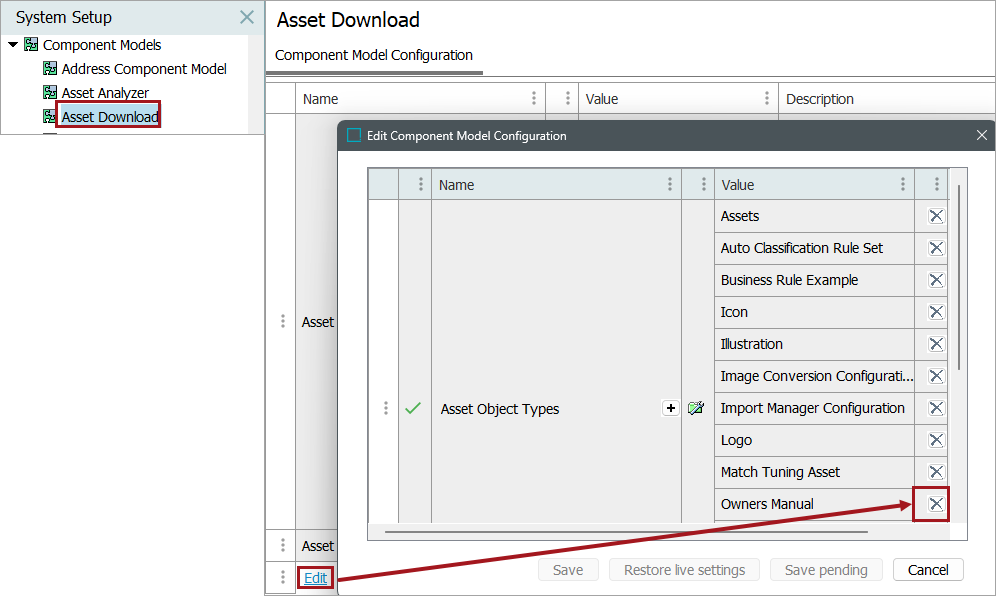Select Asset Analyzer in the tree

click(105, 93)
